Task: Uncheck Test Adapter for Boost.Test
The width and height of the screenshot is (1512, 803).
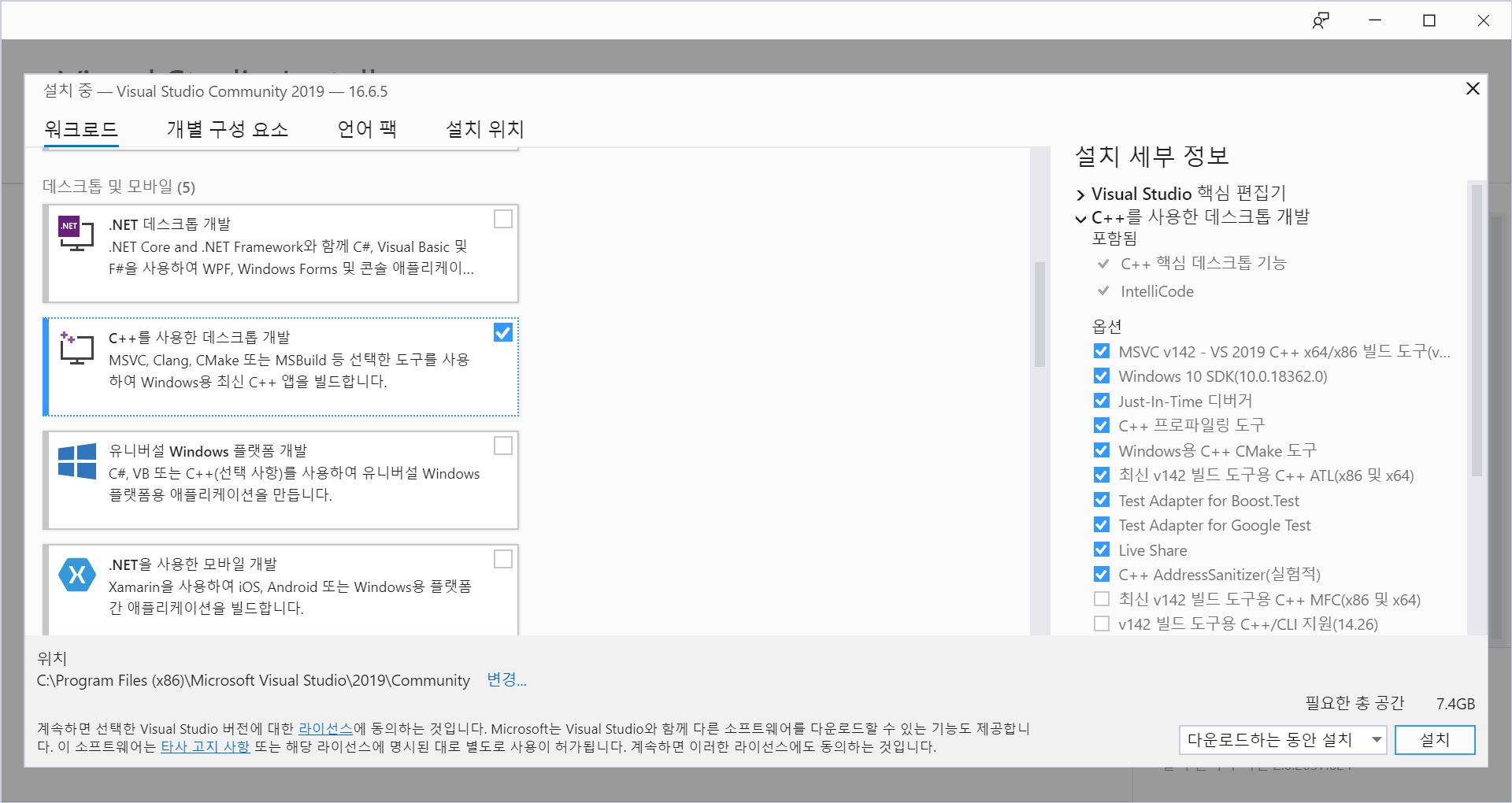Action: click(x=1102, y=500)
